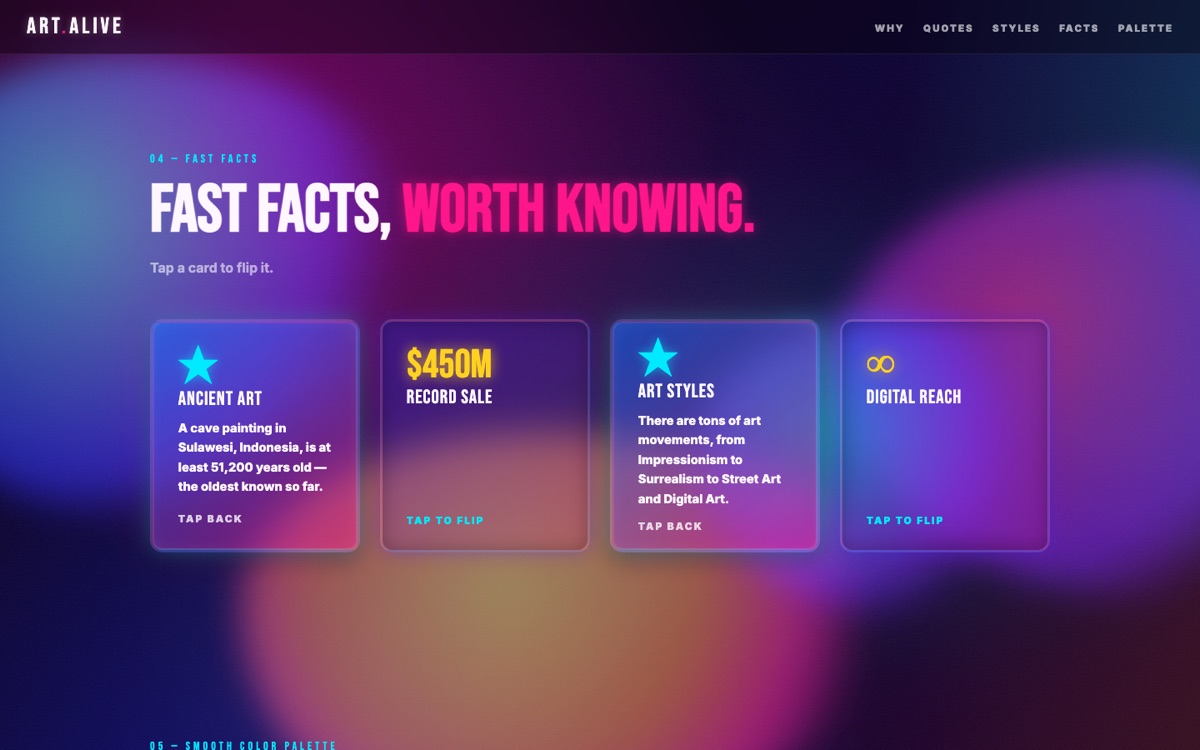
Task: Click the 'FAST FACTS, WORTH KNOWING.' heading
Action: click(x=452, y=207)
